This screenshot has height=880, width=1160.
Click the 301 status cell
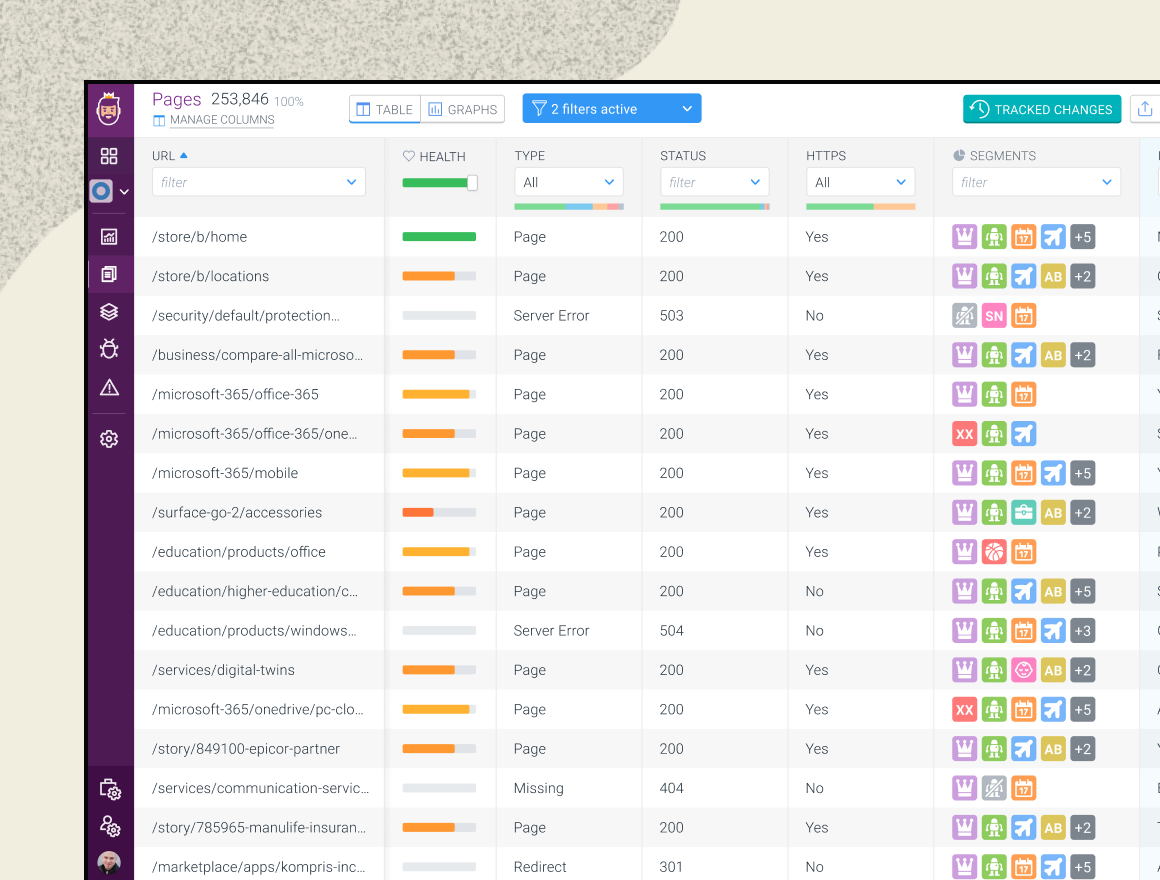point(671,867)
